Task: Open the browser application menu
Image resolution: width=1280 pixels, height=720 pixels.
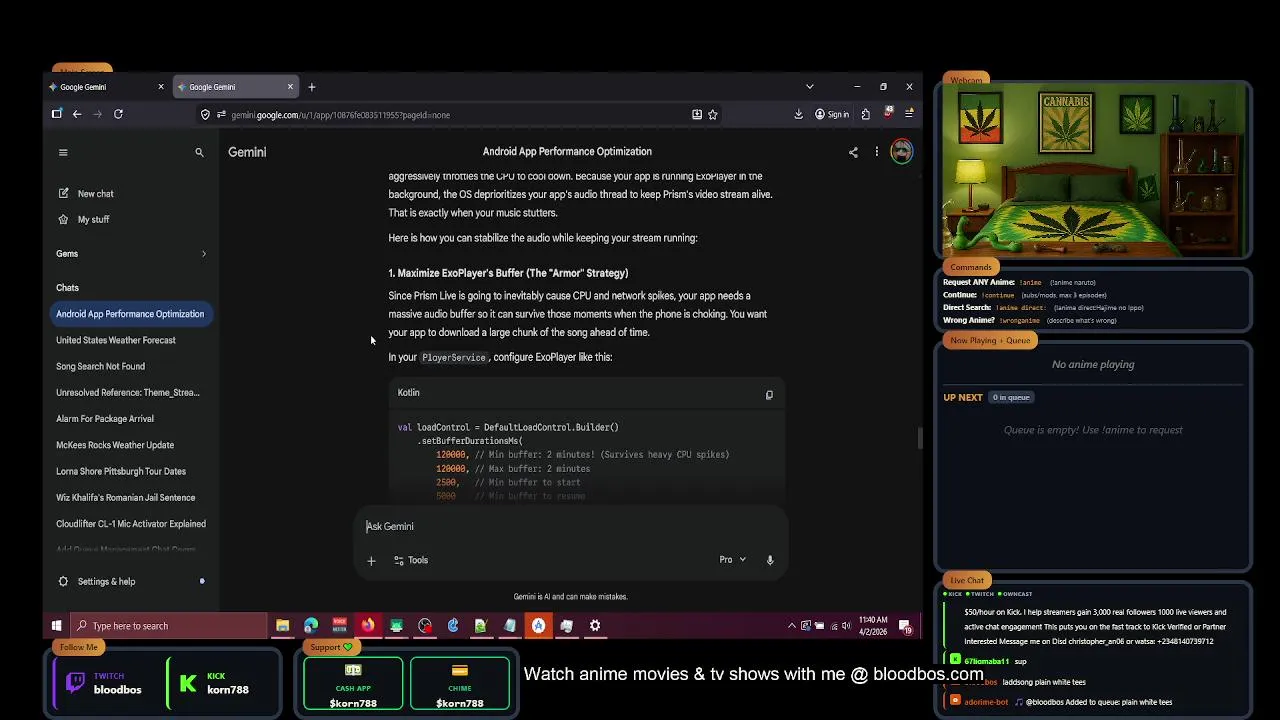Action: coord(909,114)
